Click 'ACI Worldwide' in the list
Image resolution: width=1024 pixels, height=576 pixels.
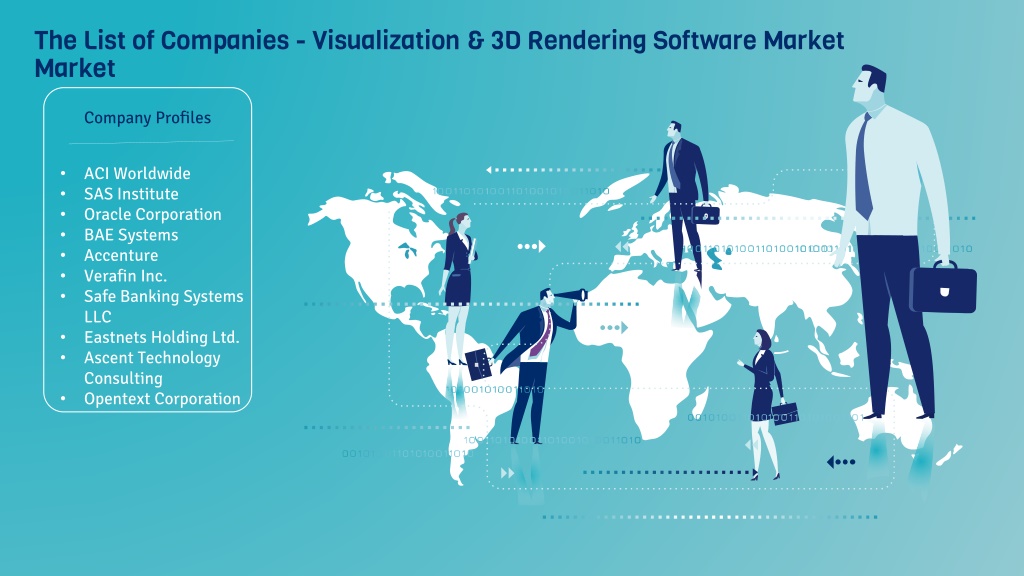coord(137,173)
